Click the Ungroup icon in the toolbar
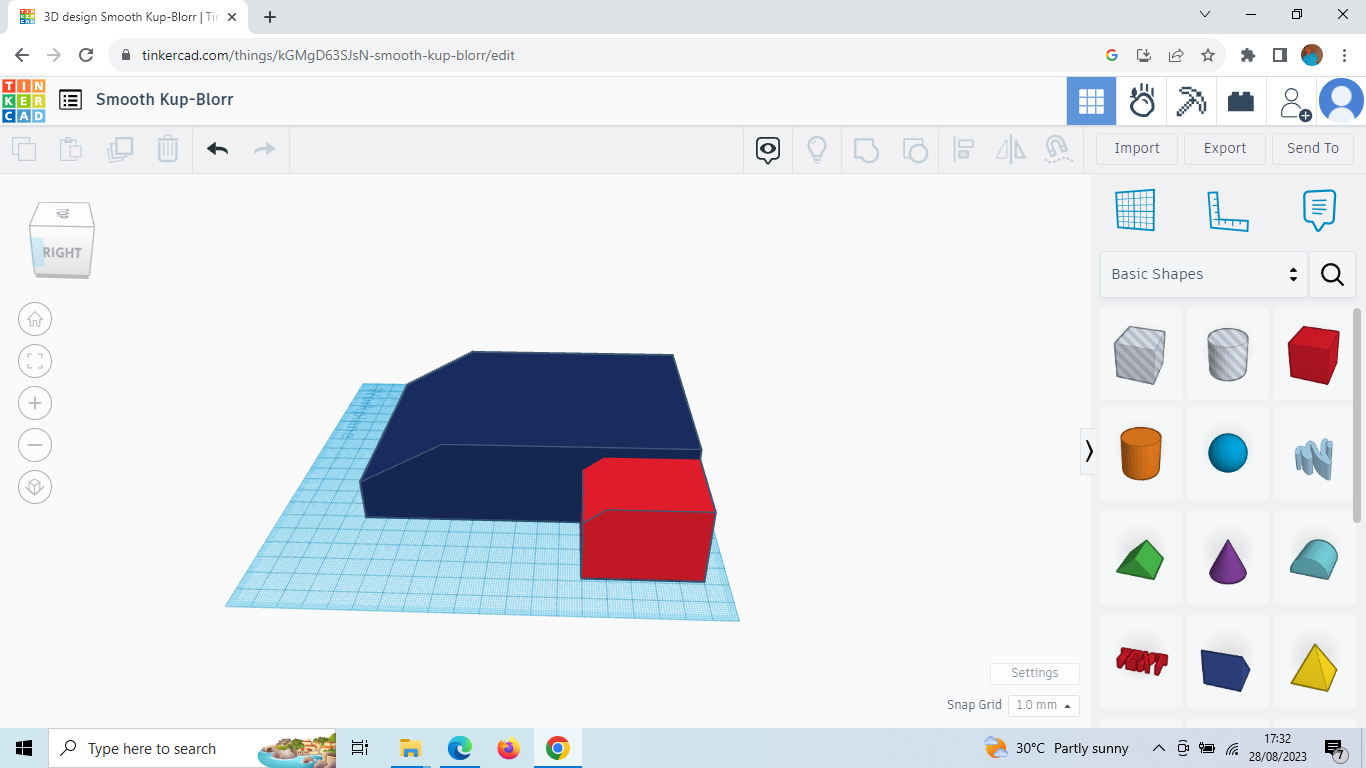Screen dimensions: 1366x768 coord(915,149)
